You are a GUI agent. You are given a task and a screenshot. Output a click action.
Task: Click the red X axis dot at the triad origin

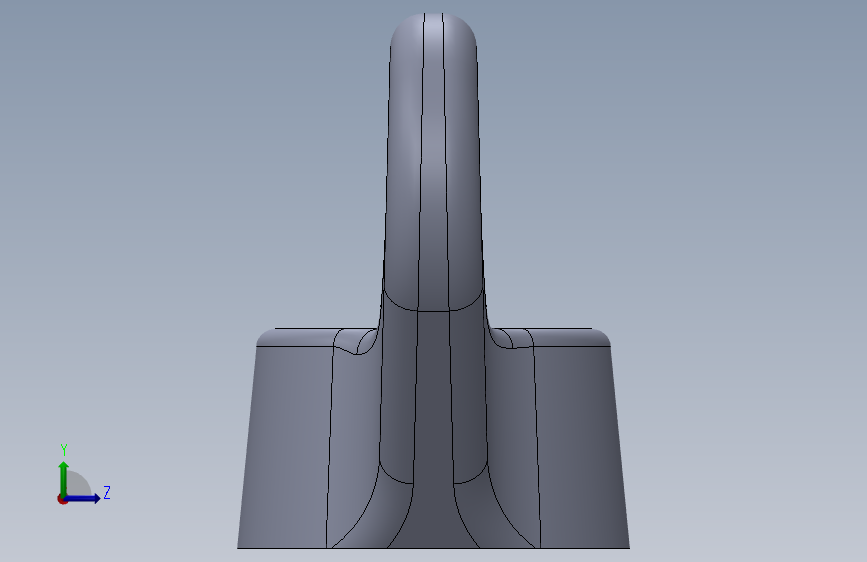click(x=62, y=499)
